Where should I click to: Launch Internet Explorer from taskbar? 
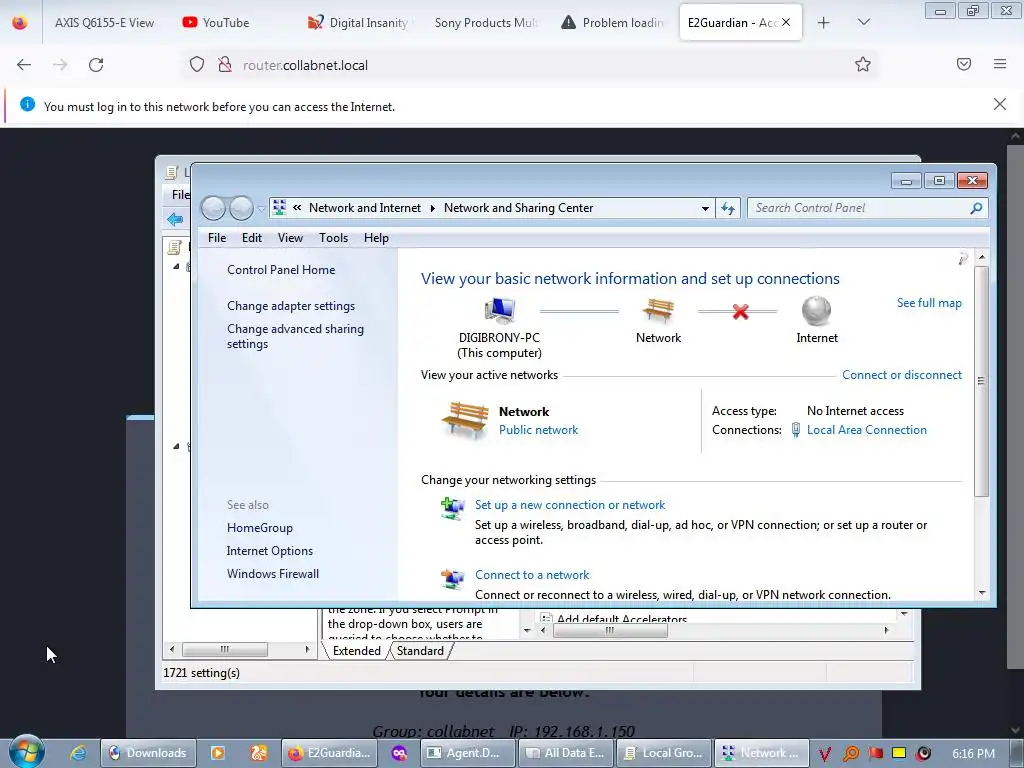[78, 753]
